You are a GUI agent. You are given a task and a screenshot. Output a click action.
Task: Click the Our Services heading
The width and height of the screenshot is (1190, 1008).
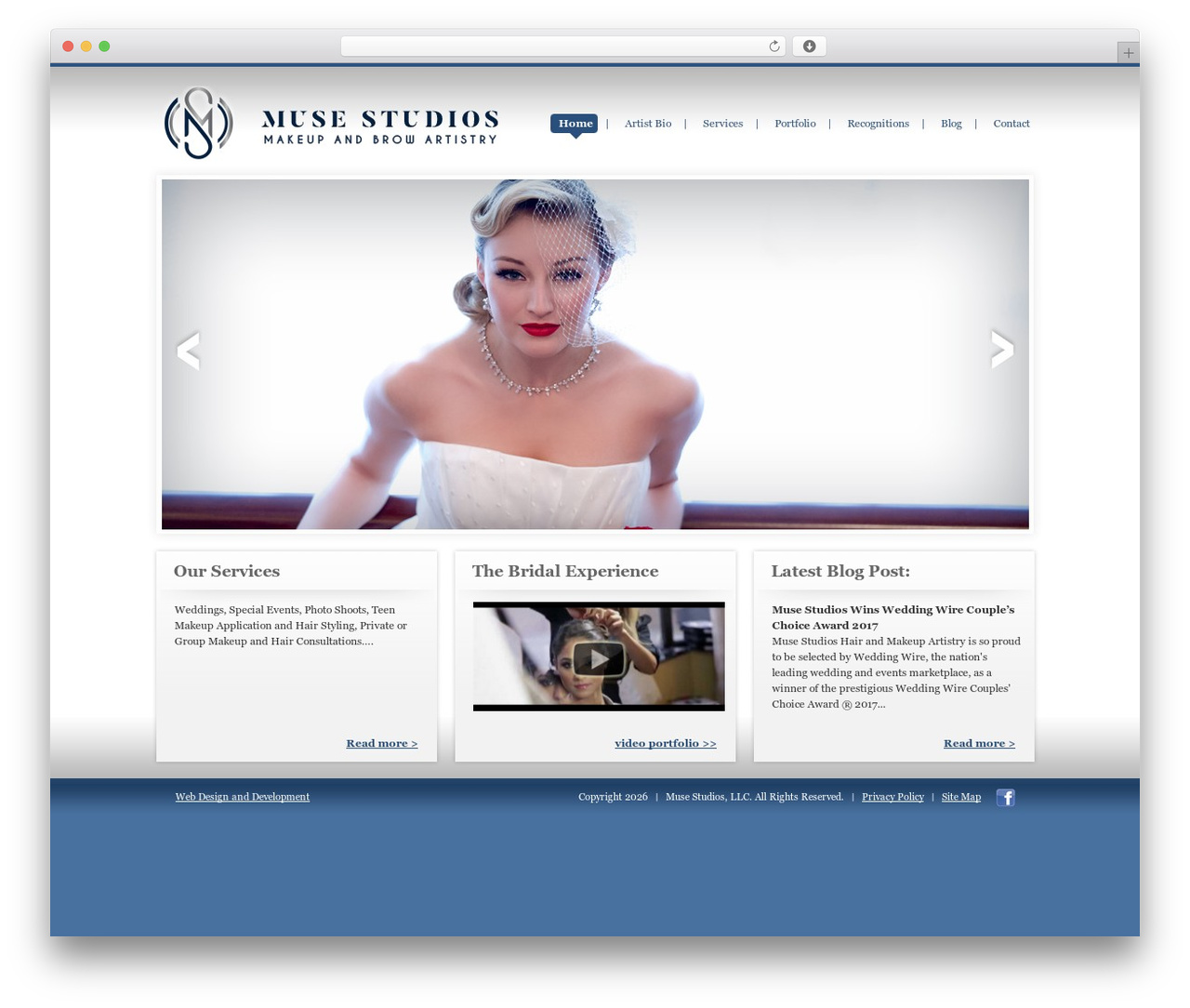click(x=227, y=571)
